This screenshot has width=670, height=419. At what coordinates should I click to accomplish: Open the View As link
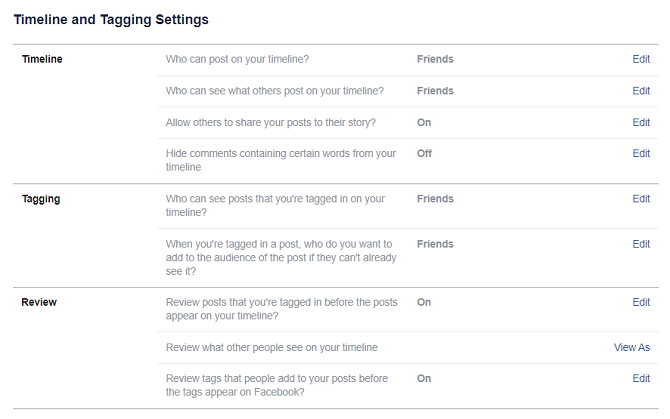click(631, 347)
